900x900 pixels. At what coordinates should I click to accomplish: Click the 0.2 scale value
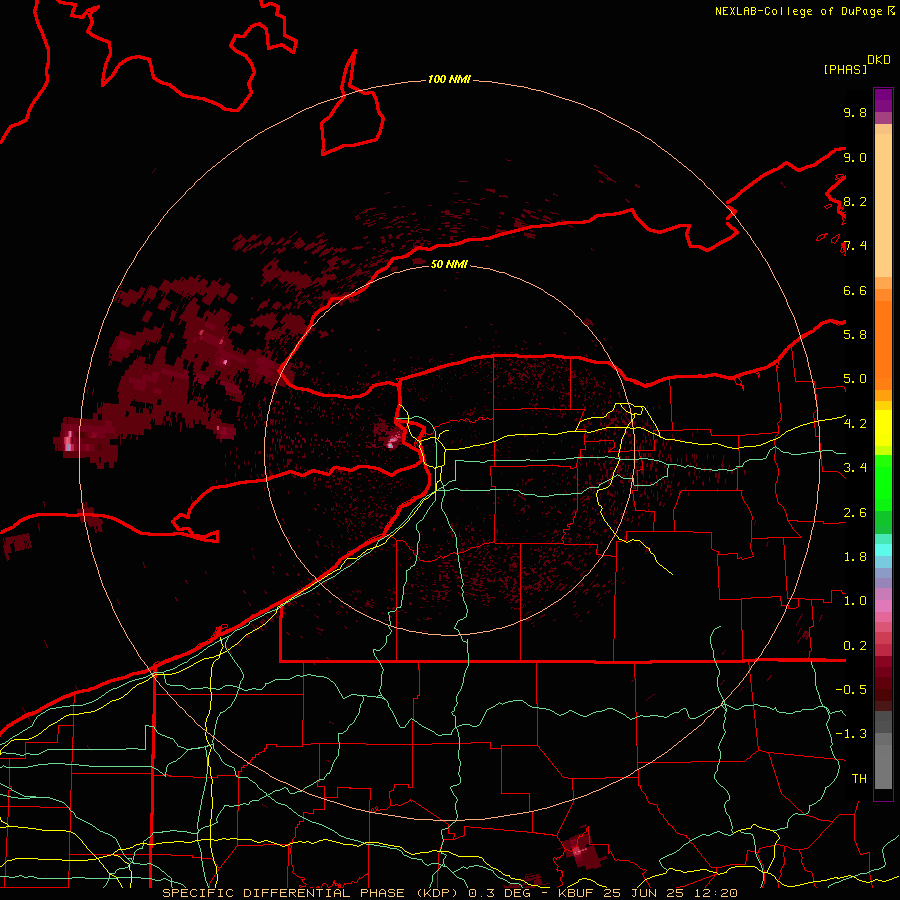(x=855, y=646)
